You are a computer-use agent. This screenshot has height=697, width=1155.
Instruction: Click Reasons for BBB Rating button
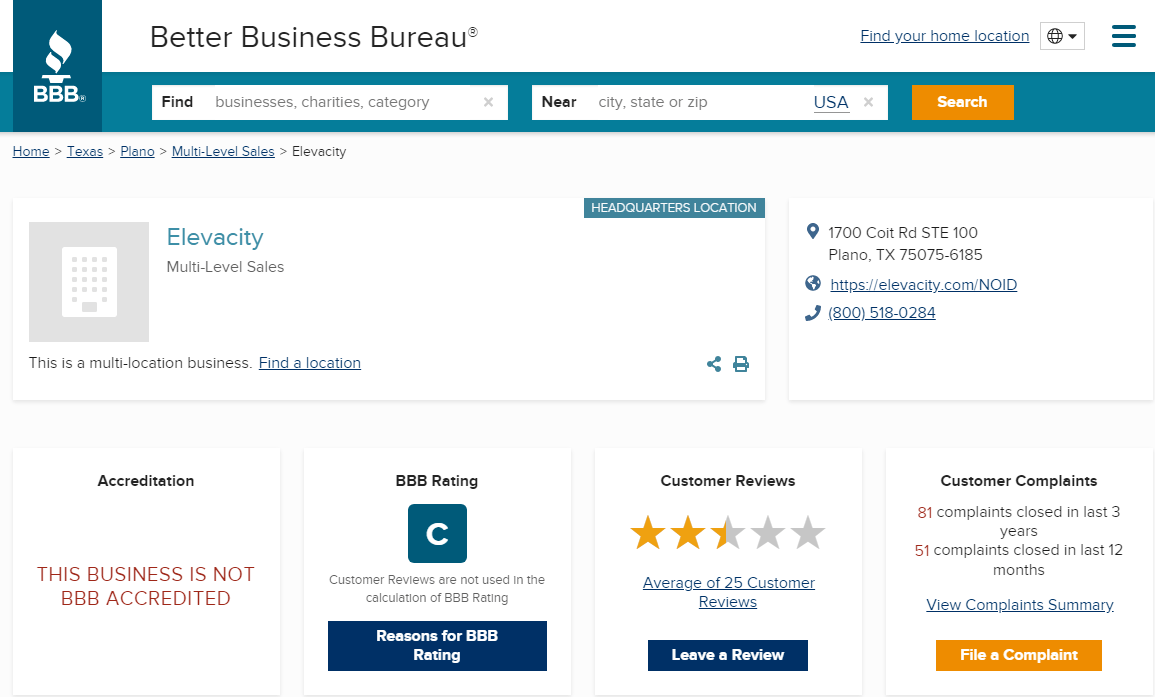pos(438,646)
